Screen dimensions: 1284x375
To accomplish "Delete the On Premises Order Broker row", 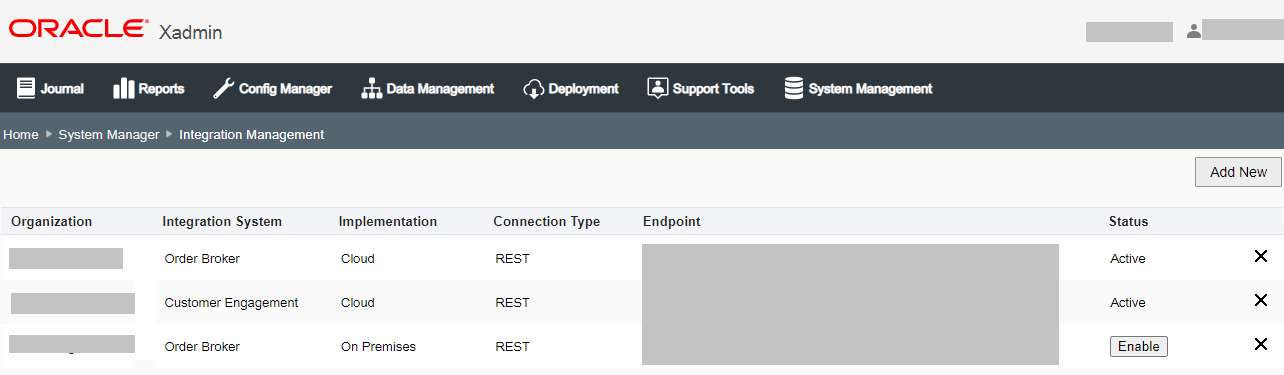I will point(1261,345).
